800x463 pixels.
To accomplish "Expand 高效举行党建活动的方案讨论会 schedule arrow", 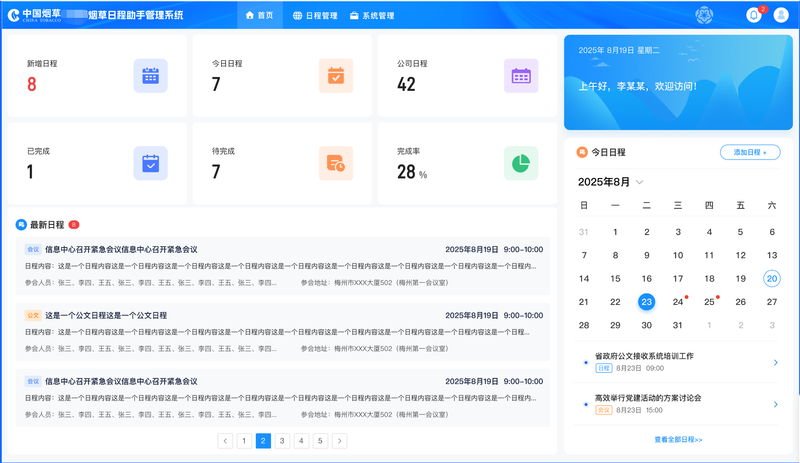I will (775, 404).
